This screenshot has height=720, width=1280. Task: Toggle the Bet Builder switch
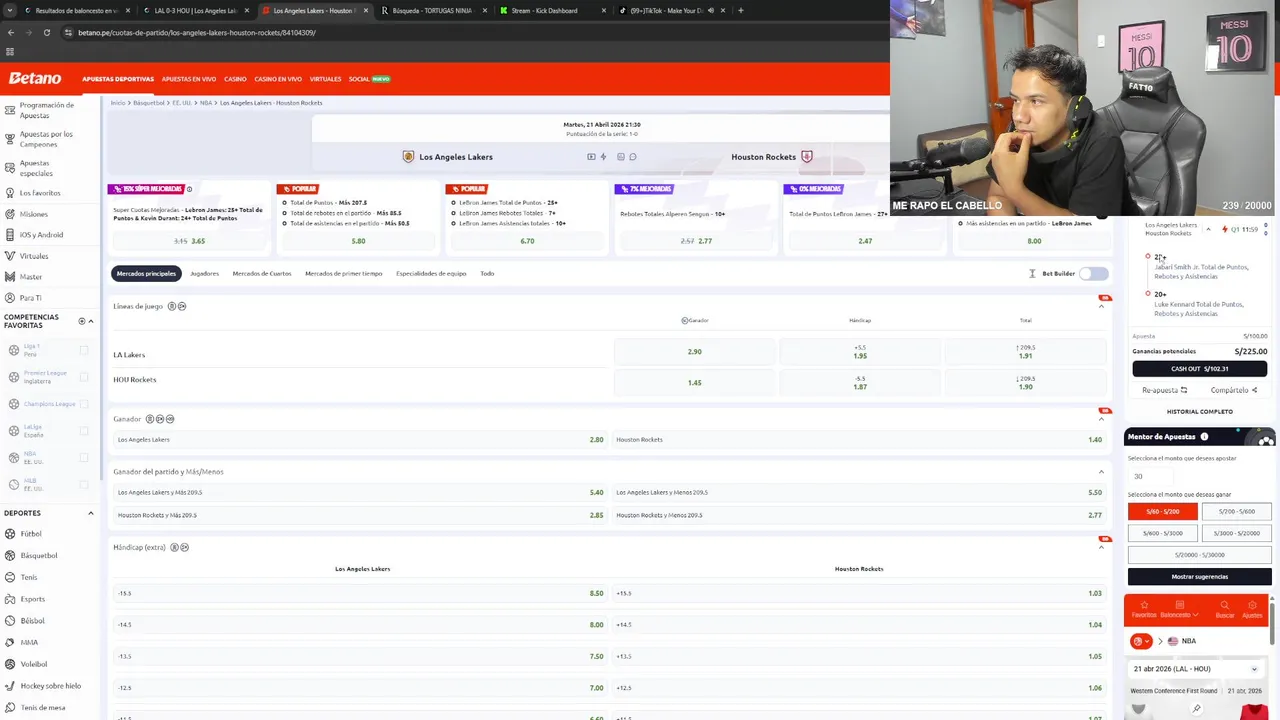click(x=1094, y=273)
